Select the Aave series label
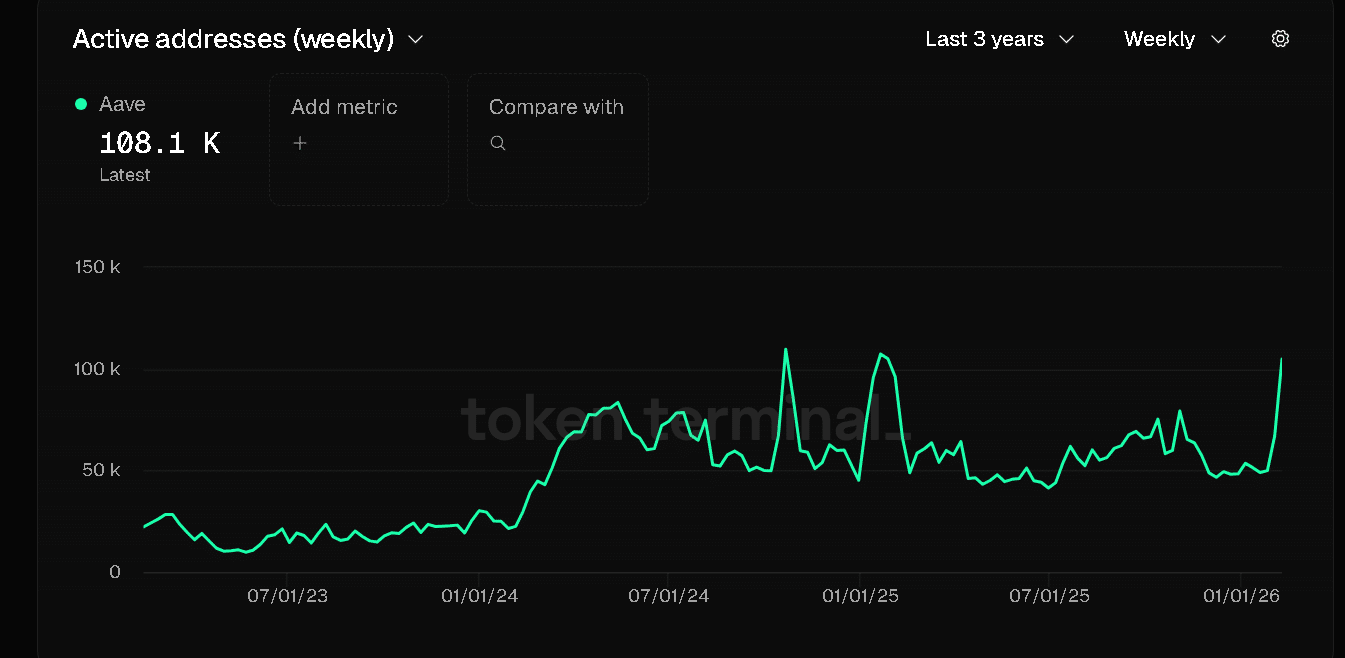The width and height of the screenshot is (1345, 658). [x=122, y=104]
